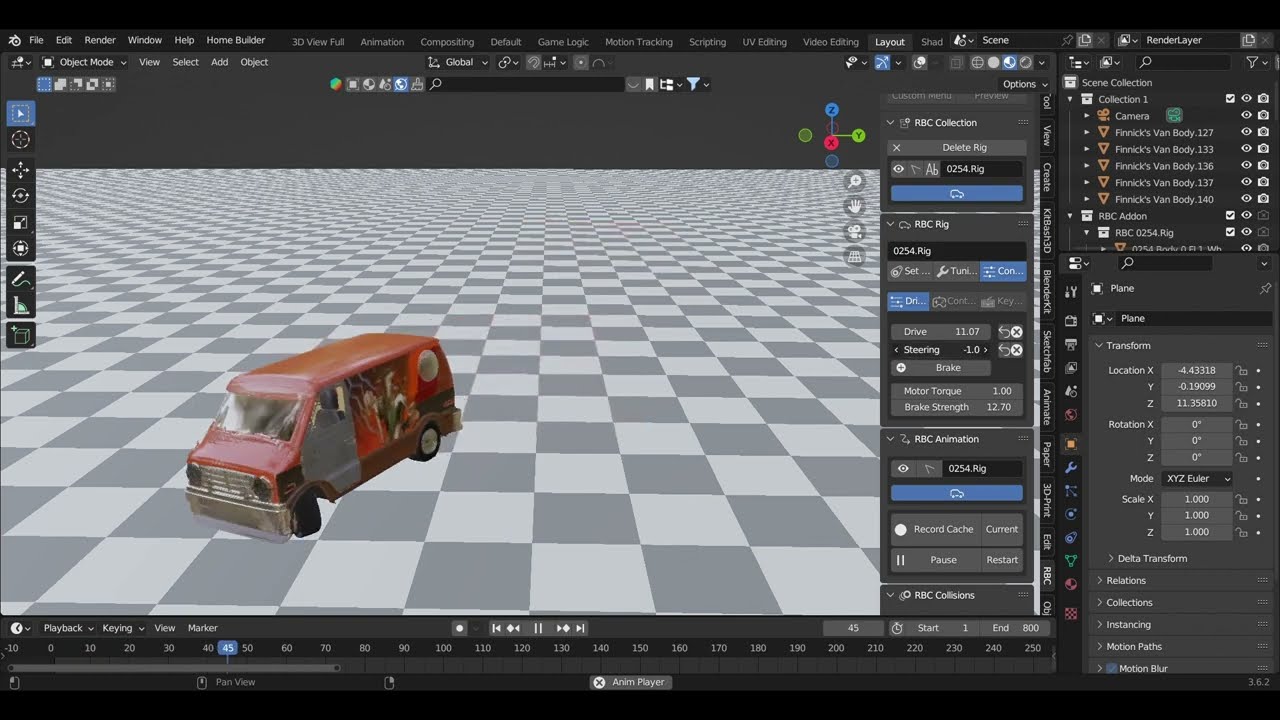Screen dimensions: 1280x720
Task: Expand the Relations panel
Action: (1126, 580)
